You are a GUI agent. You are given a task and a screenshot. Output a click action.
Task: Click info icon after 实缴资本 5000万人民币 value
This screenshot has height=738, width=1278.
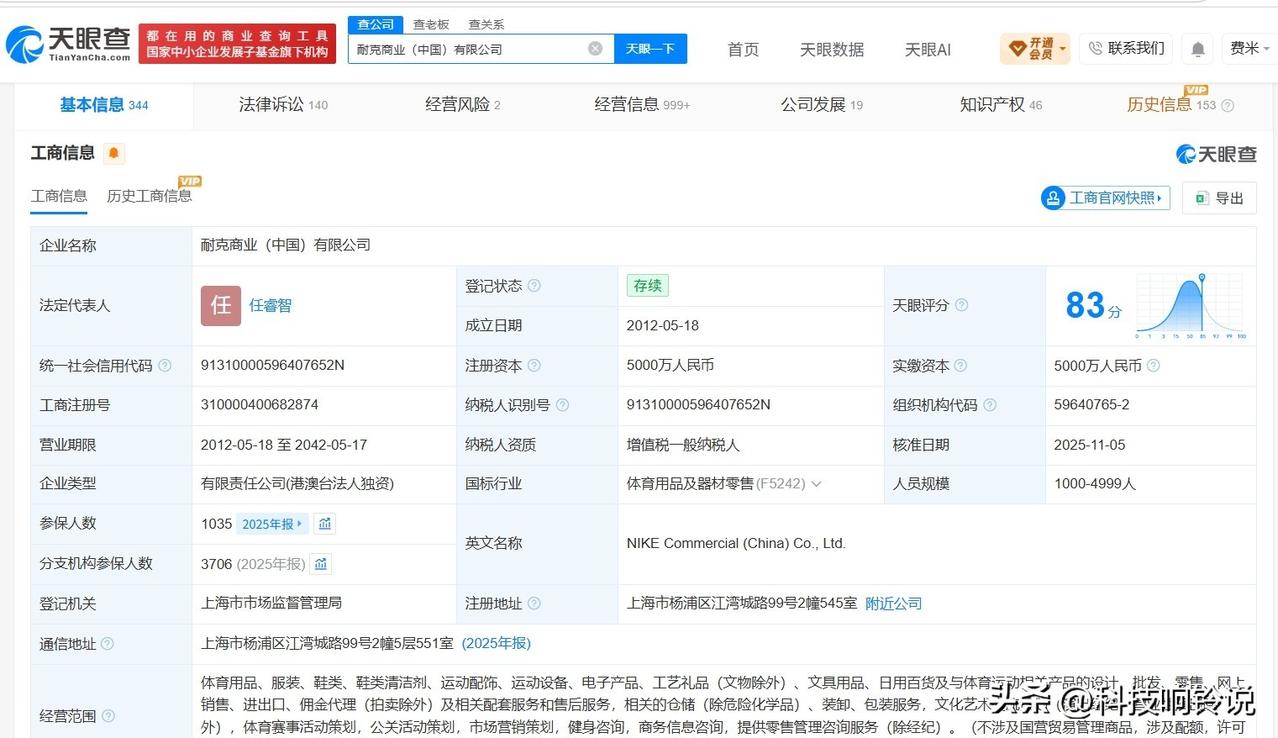[x=1153, y=366]
